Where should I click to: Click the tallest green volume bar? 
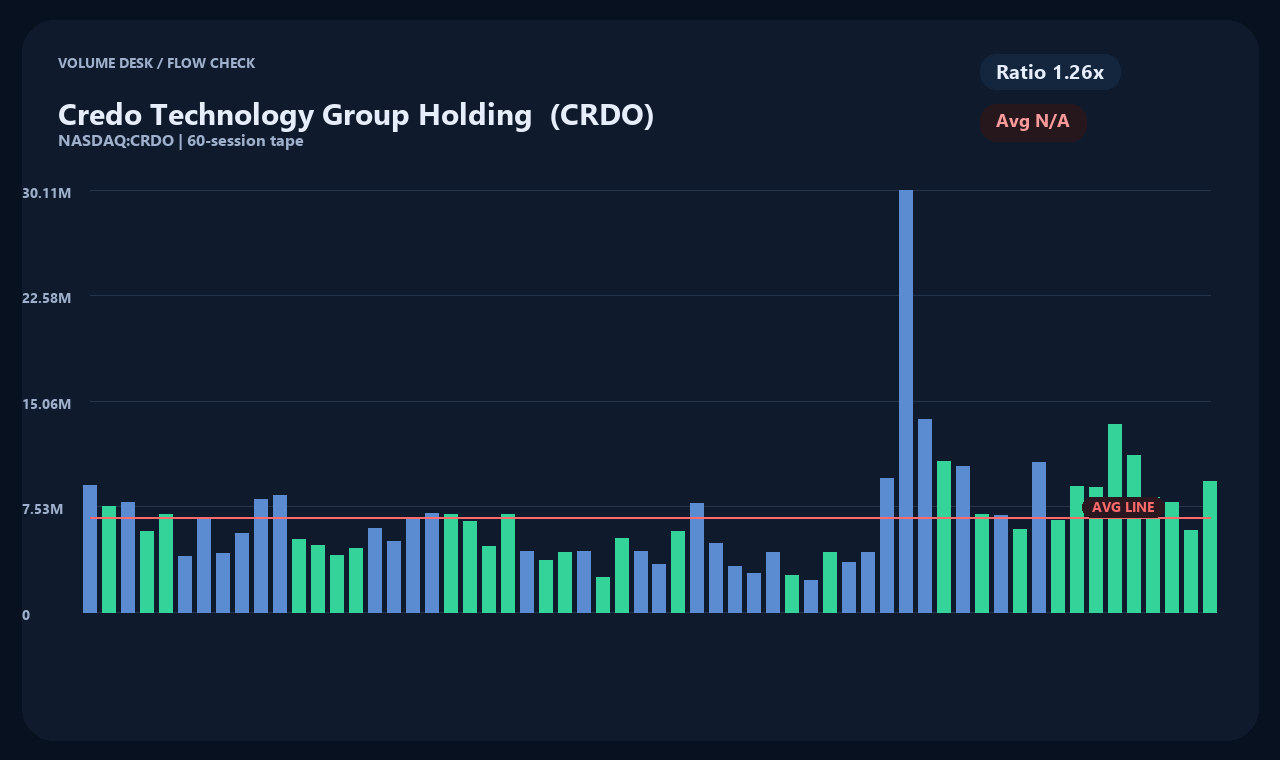click(1115, 518)
